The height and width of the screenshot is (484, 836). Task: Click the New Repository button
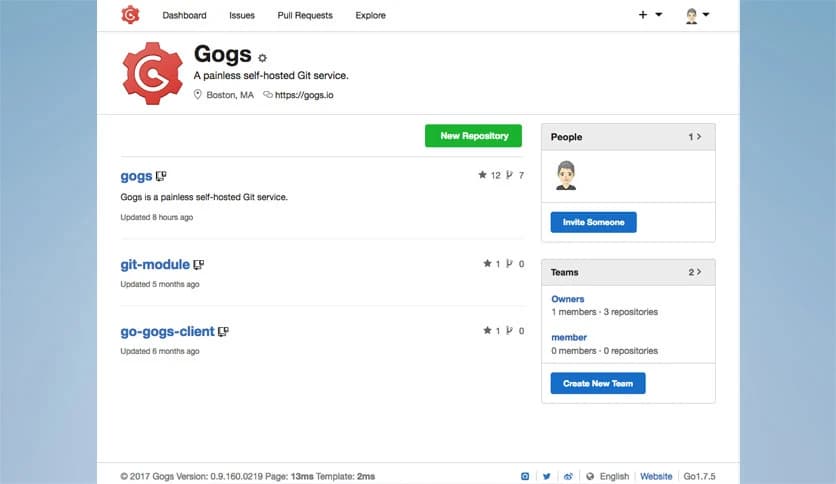[473, 136]
